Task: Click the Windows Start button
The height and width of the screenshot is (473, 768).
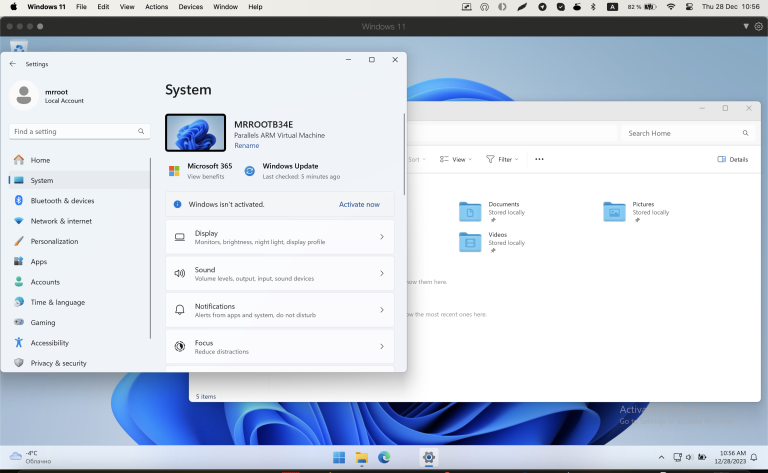Action: coord(339,457)
